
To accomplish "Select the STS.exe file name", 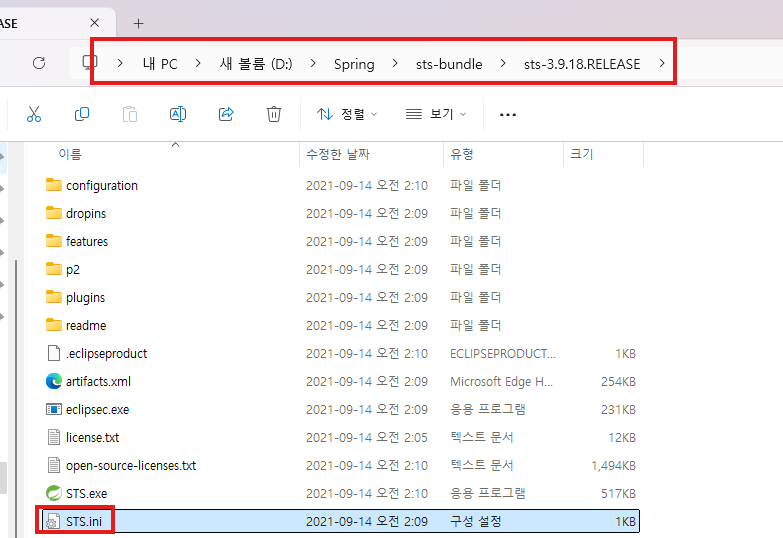I will [86, 494].
